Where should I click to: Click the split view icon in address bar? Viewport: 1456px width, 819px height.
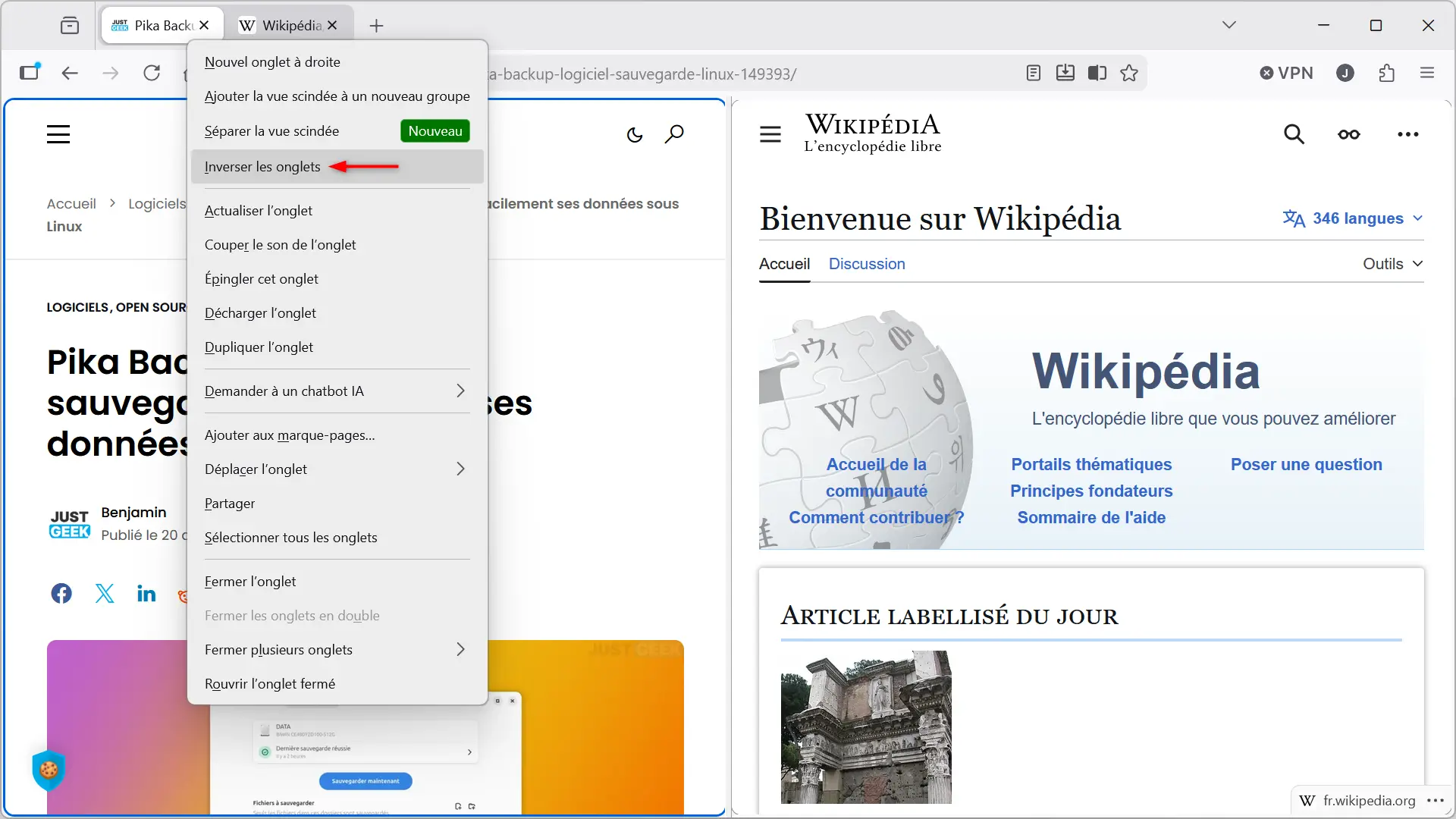coord(1097,73)
